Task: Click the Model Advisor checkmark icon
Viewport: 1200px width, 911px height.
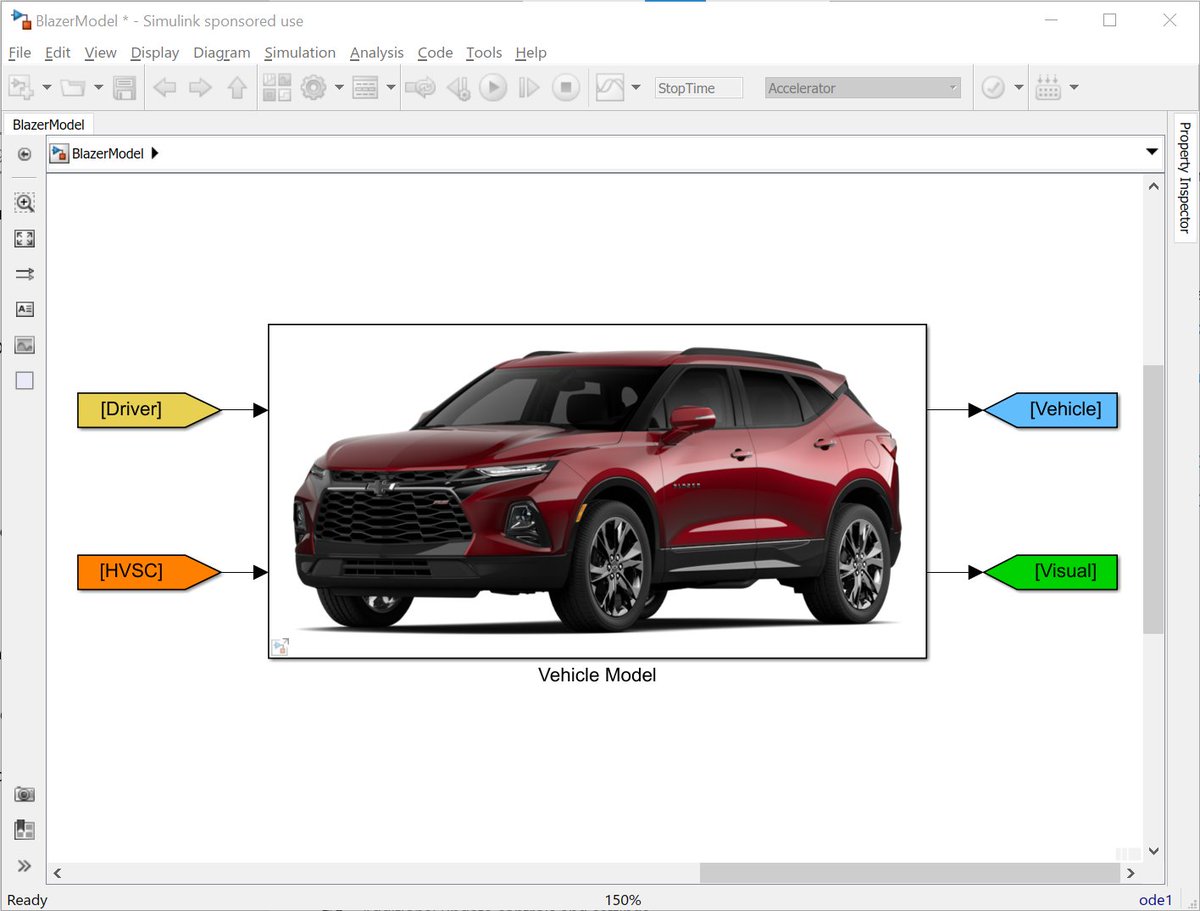Action: [x=993, y=88]
